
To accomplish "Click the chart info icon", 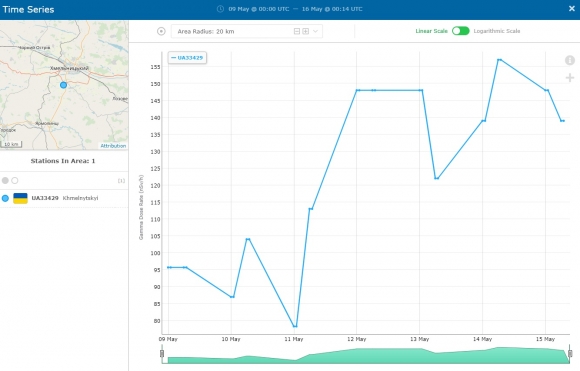I will tap(570, 60).
